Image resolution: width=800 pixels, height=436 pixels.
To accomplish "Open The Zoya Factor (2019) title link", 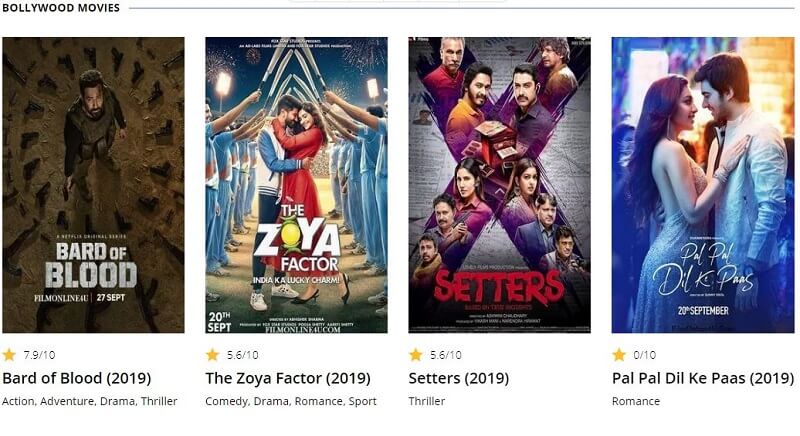I will (287, 378).
